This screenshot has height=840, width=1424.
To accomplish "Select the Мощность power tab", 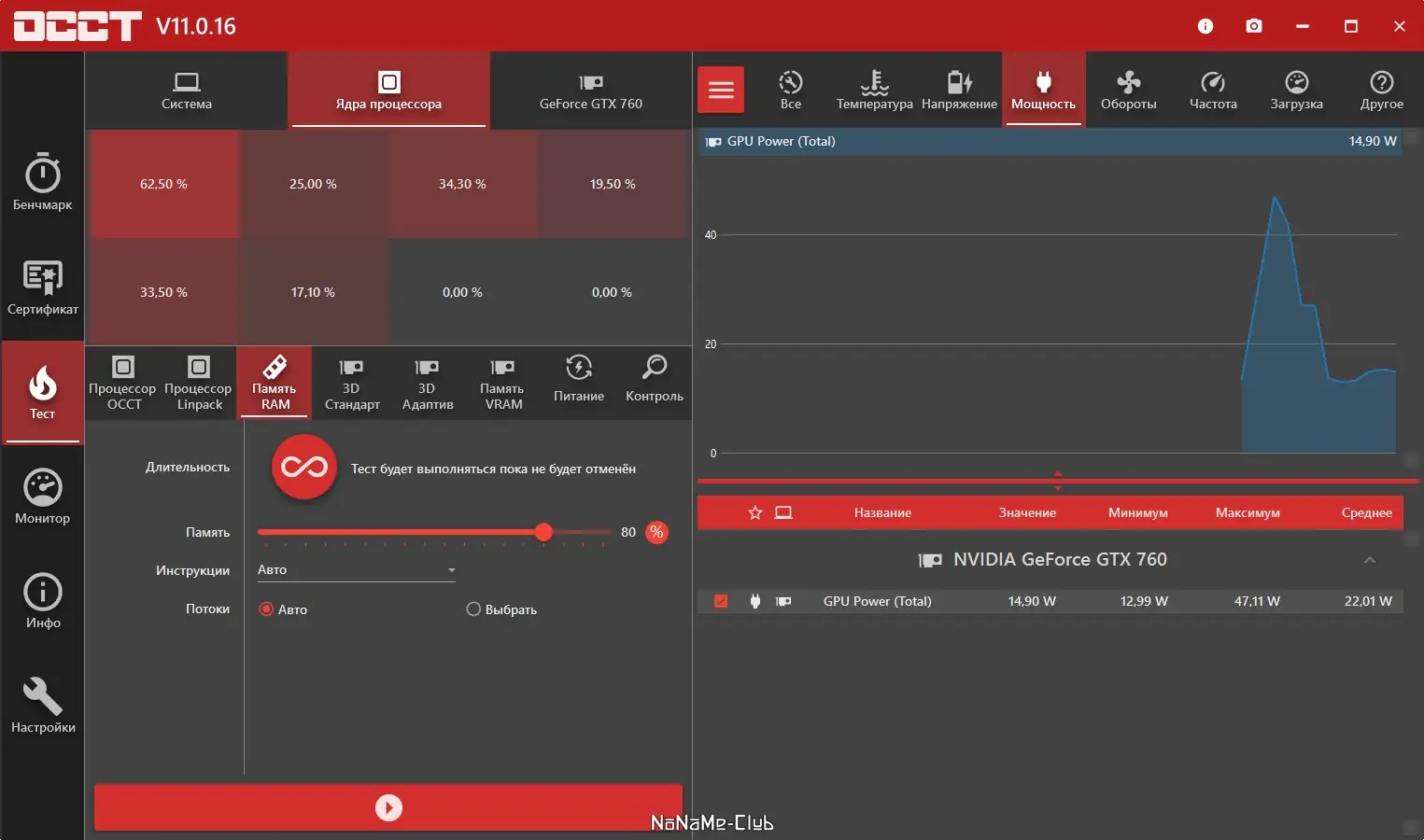I will click(1044, 90).
